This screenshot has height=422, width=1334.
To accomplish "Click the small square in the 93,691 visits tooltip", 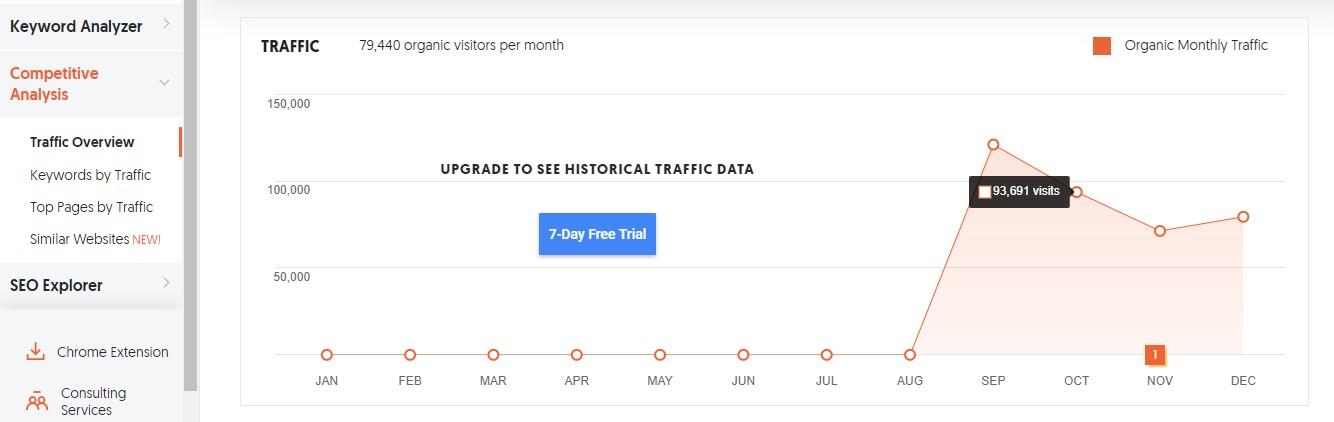I will [985, 191].
